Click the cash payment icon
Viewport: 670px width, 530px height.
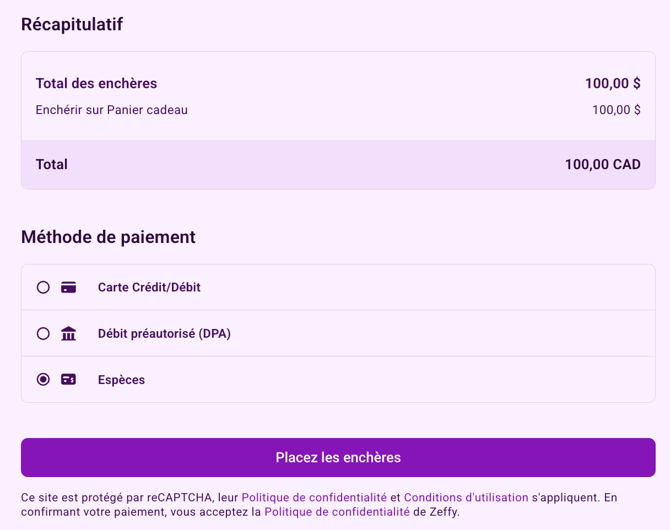(x=68, y=380)
